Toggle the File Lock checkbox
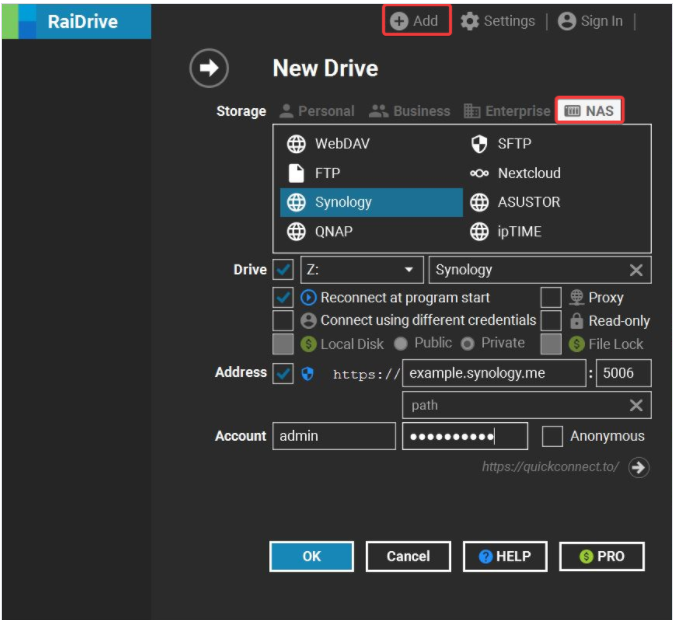Image resolution: width=674 pixels, height=620 pixels. click(551, 344)
